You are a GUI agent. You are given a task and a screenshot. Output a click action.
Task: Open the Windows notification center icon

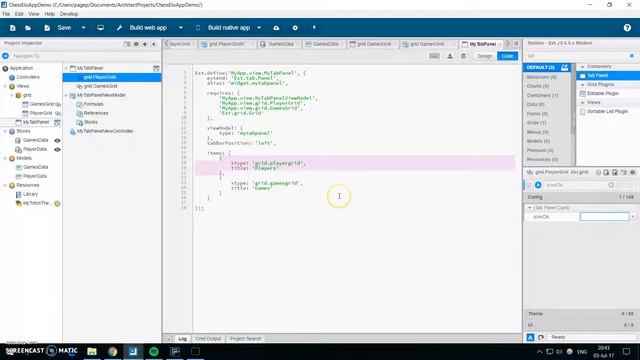click(627, 351)
